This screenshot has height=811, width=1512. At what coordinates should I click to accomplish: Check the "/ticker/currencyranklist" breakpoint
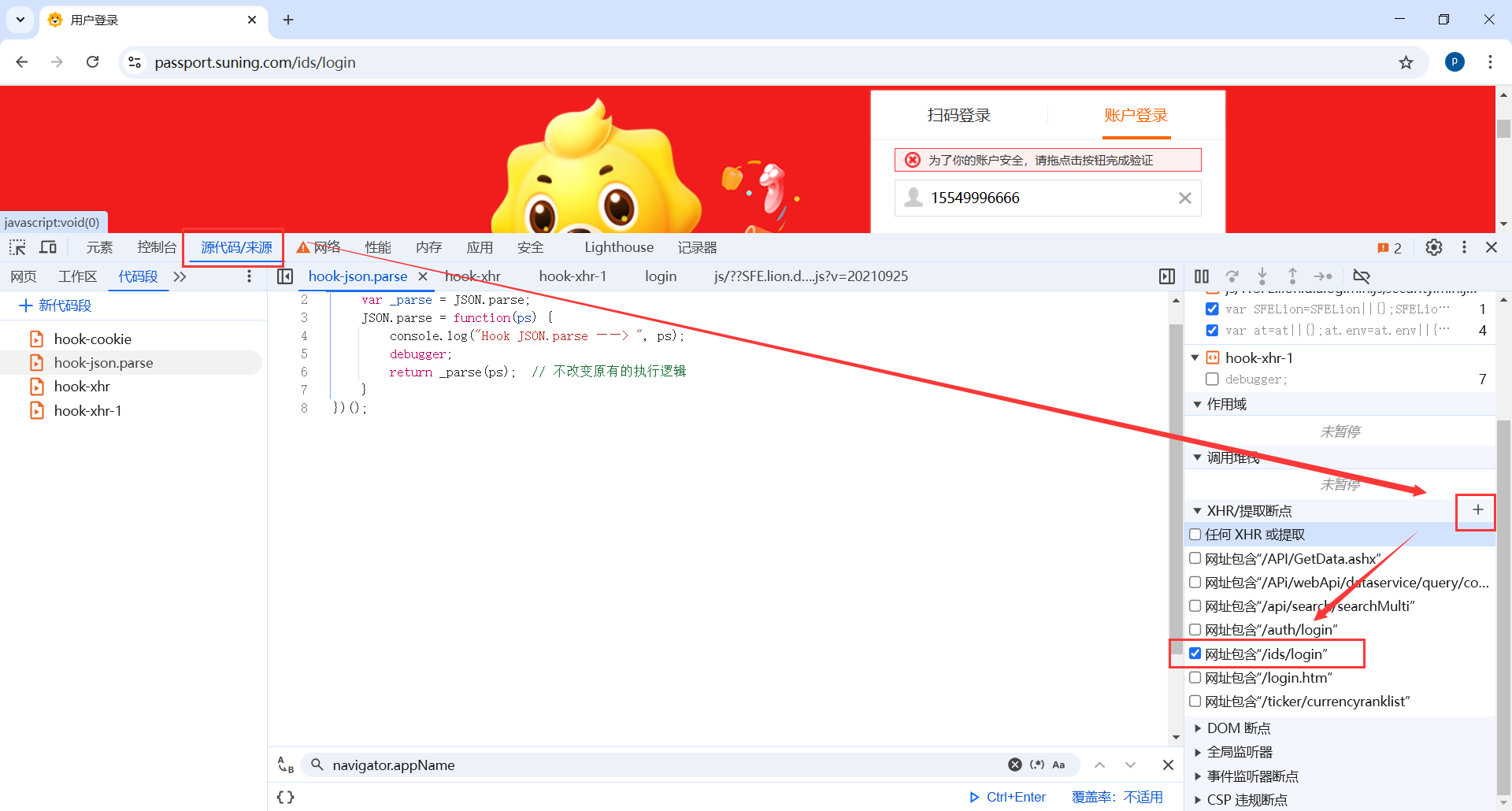click(1195, 701)
